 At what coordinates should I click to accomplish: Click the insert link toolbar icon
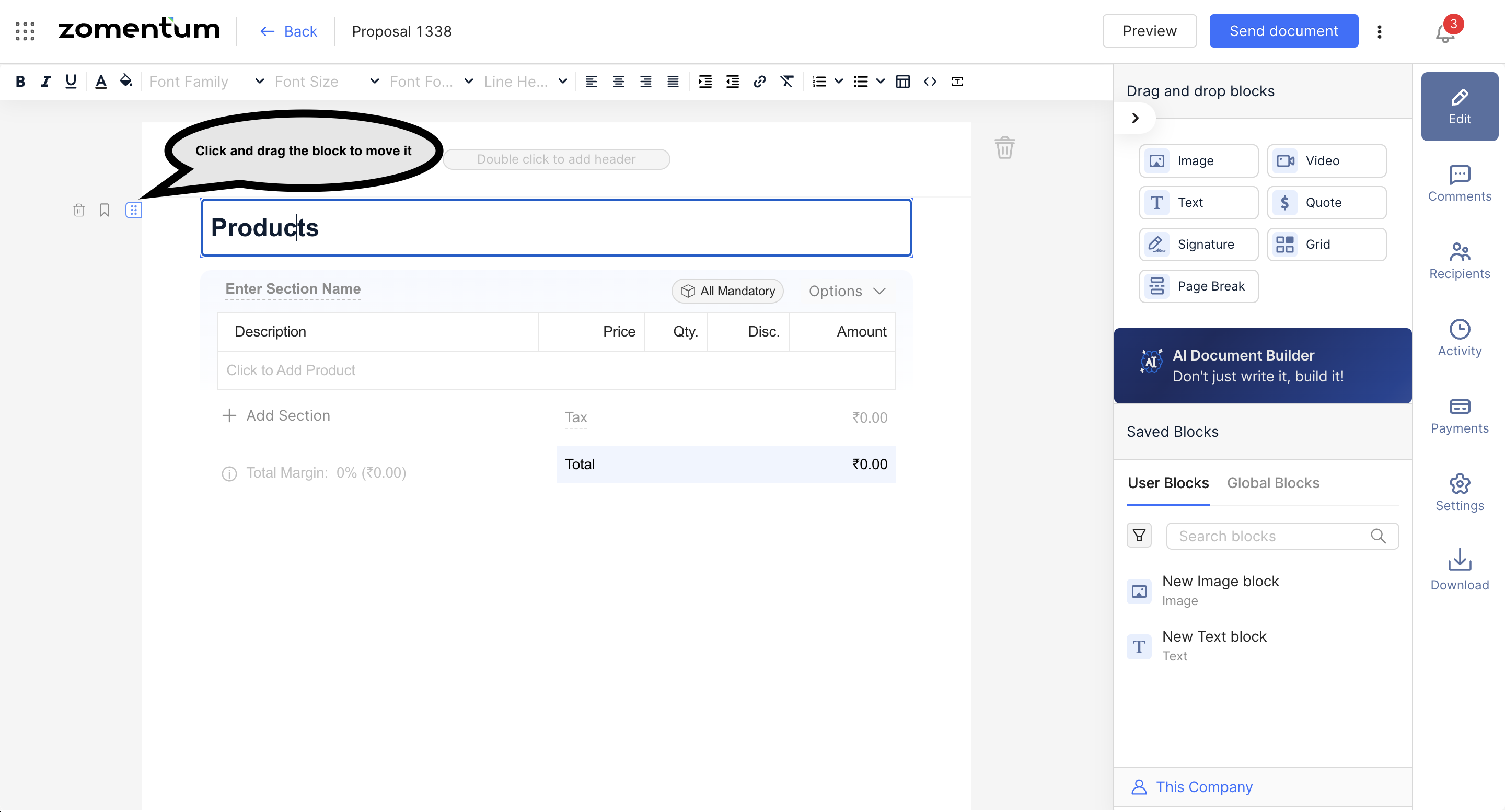[759, 82]
